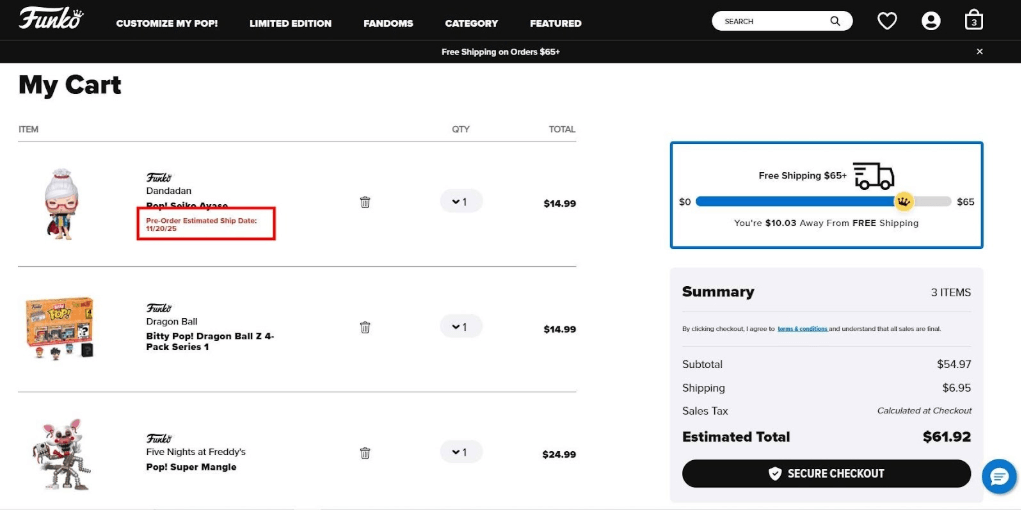
Task: Open the account profile icon
Action: (931, 21)
